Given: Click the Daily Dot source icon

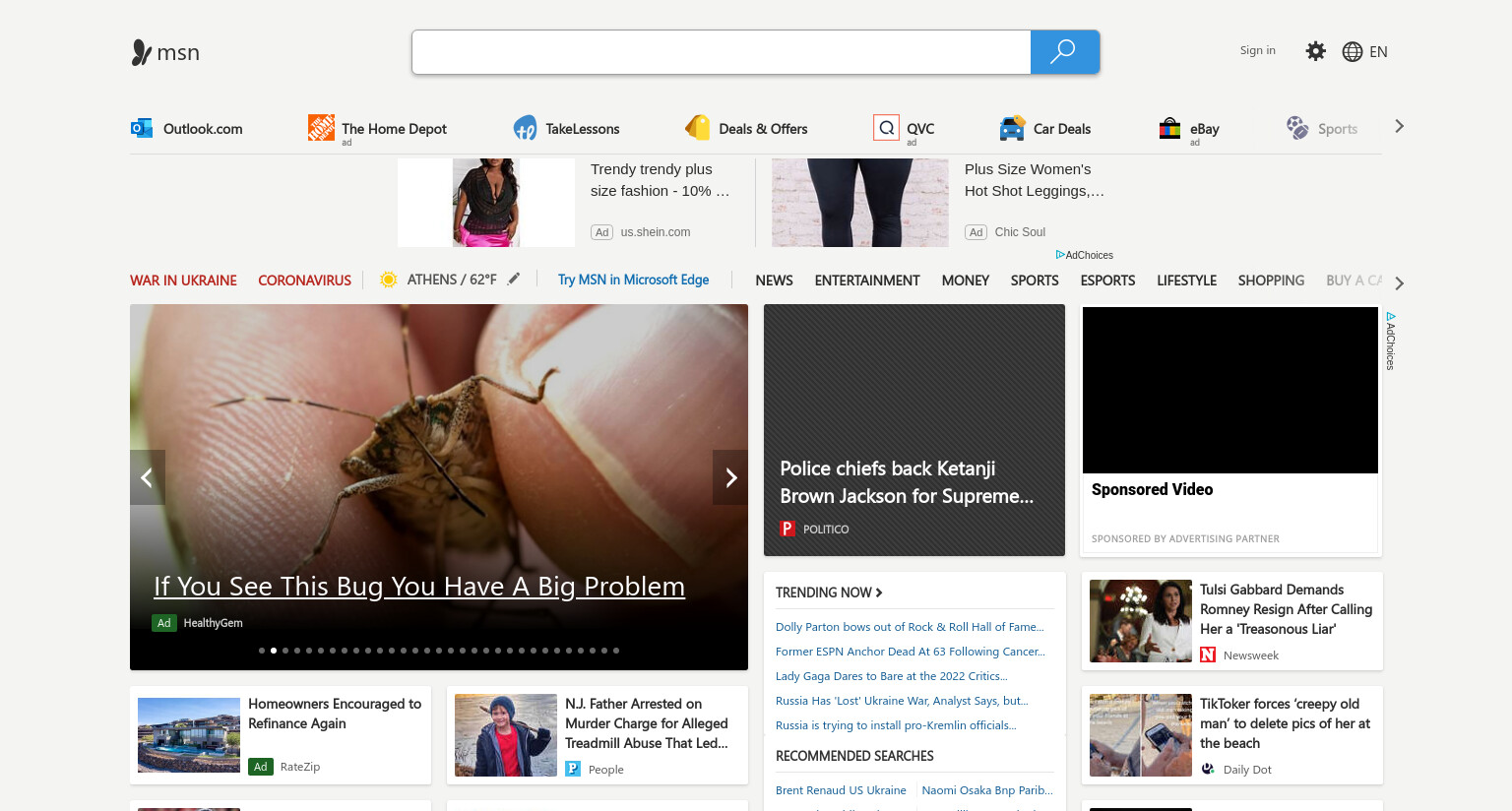Looking at the screenshot, I should coord(1208,769).
